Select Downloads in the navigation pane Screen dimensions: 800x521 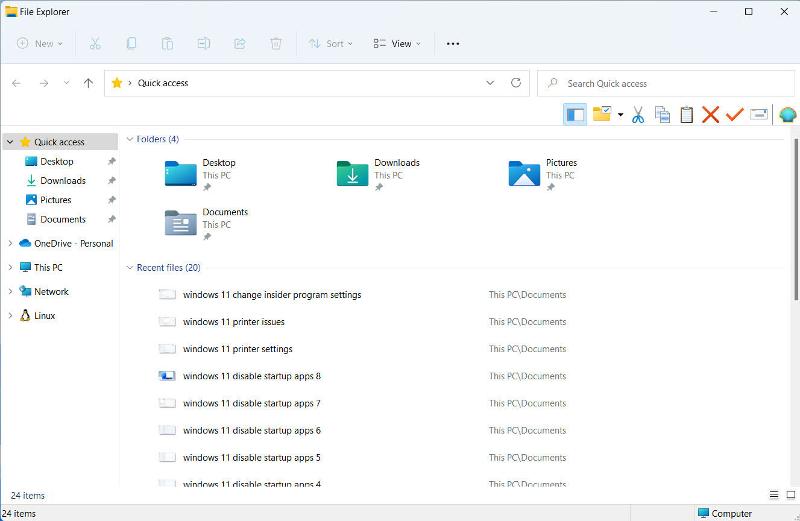point(63,181)
